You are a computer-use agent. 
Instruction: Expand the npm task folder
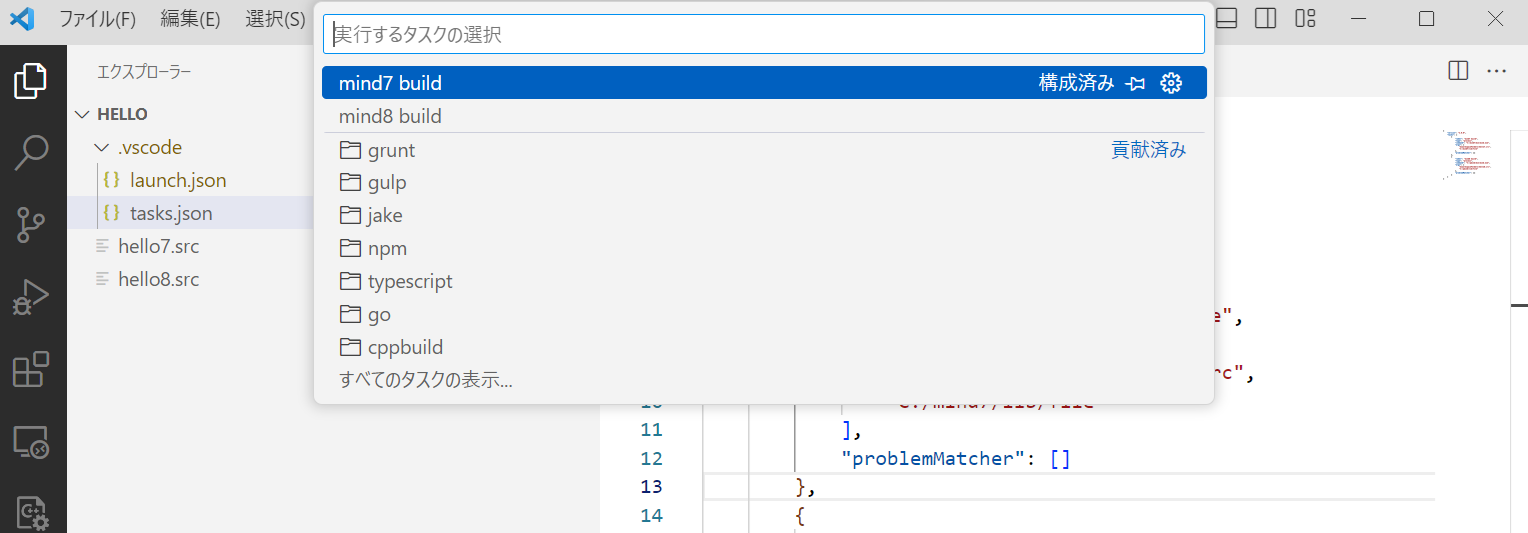point(764,249)
